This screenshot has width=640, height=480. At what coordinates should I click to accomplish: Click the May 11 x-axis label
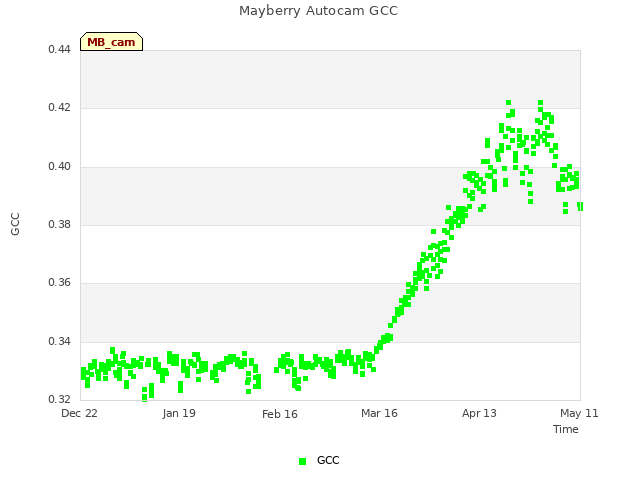[579, 413]
